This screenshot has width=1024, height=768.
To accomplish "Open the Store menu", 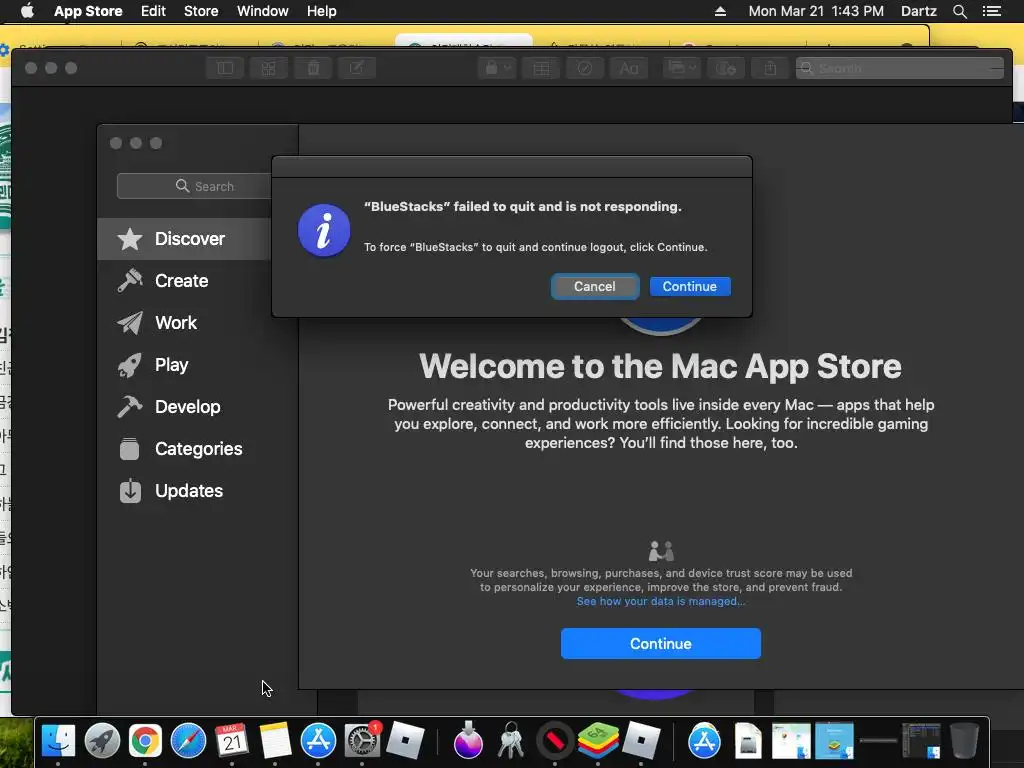I will point(201,11).
